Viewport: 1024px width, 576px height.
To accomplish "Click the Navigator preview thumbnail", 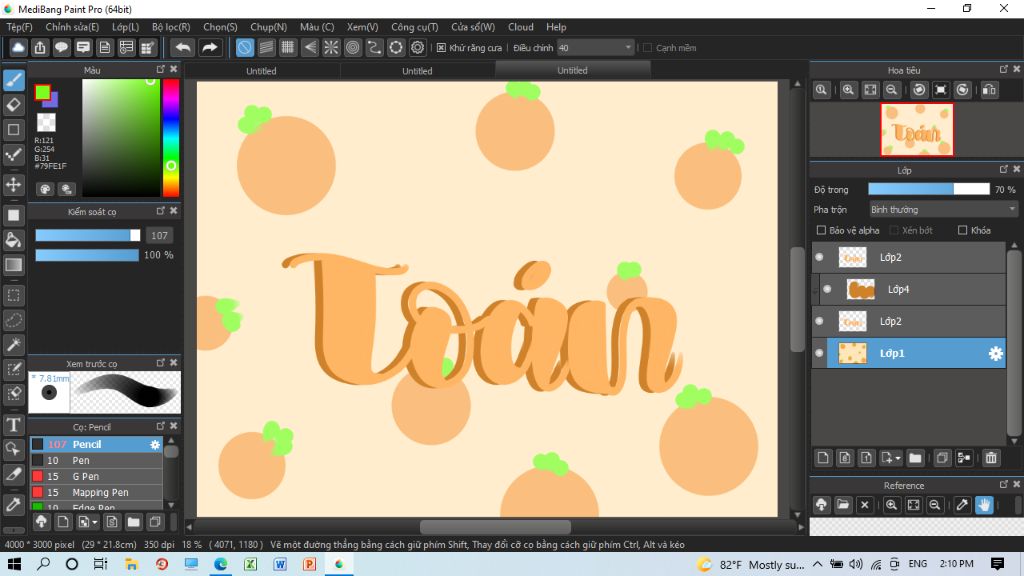I will tap(917, 129).
